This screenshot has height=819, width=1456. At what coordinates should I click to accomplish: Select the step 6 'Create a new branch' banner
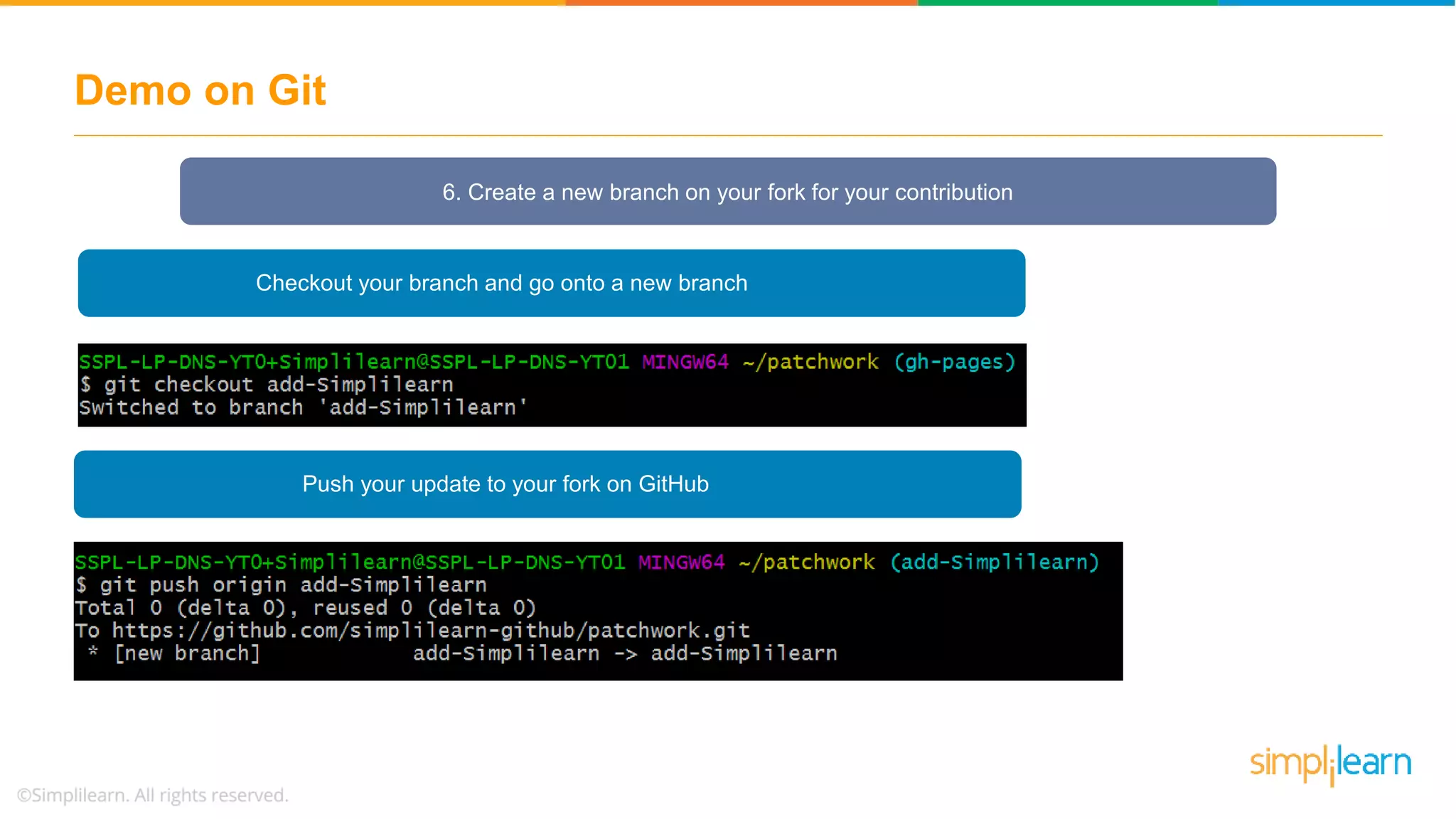click(x=728, y=191)
